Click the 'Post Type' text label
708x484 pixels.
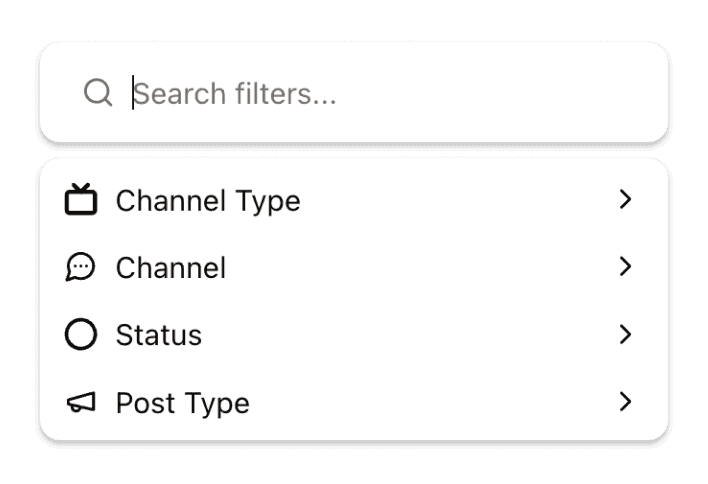coord(183,403)
